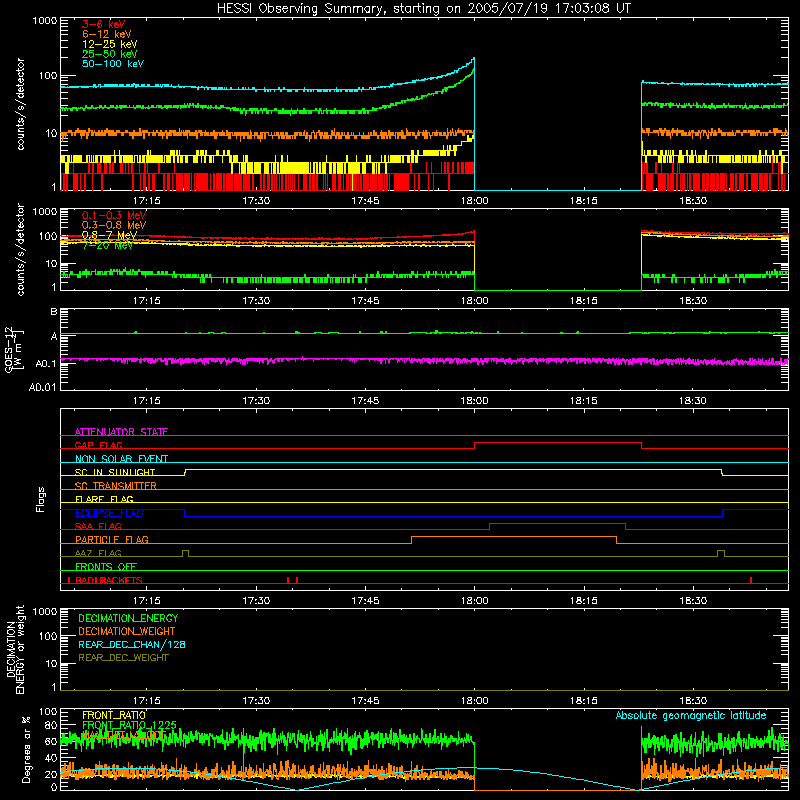Select the green 25-50 keV legend label
This screenshot has height=800, width=800.
pyautogui.click(x=110, y=54)
